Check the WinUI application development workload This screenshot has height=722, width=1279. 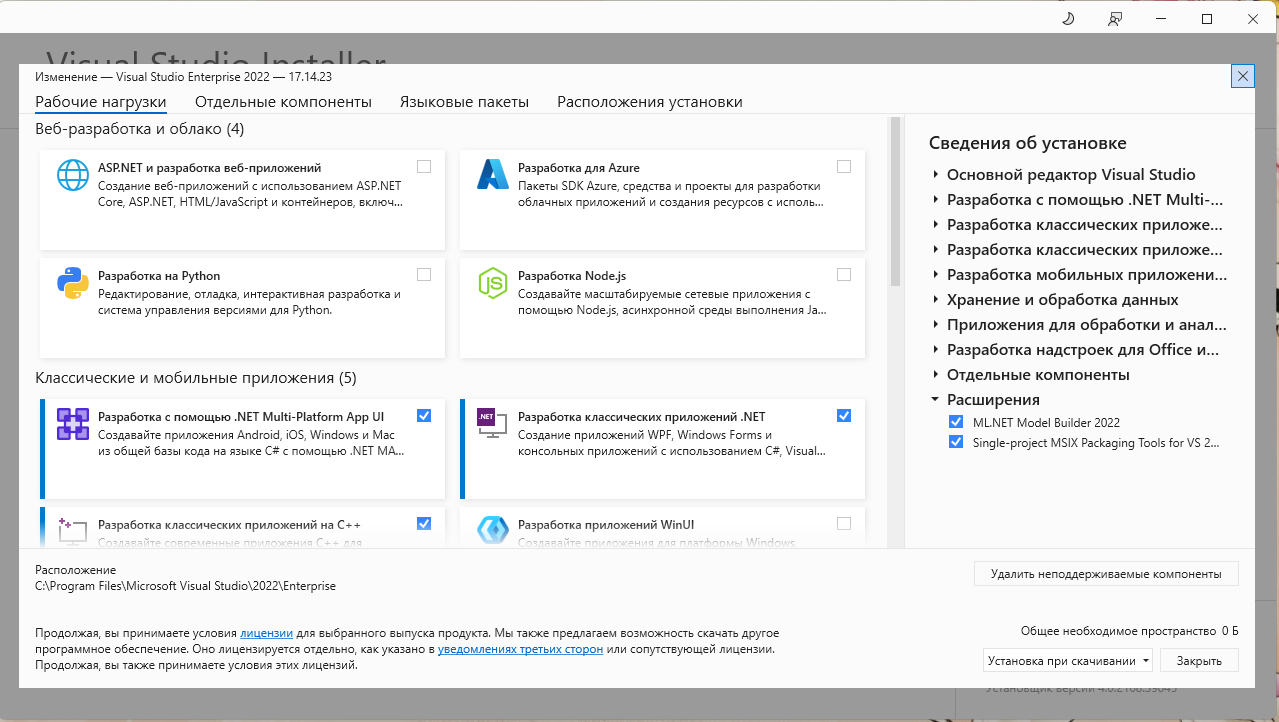coord(844,523)
